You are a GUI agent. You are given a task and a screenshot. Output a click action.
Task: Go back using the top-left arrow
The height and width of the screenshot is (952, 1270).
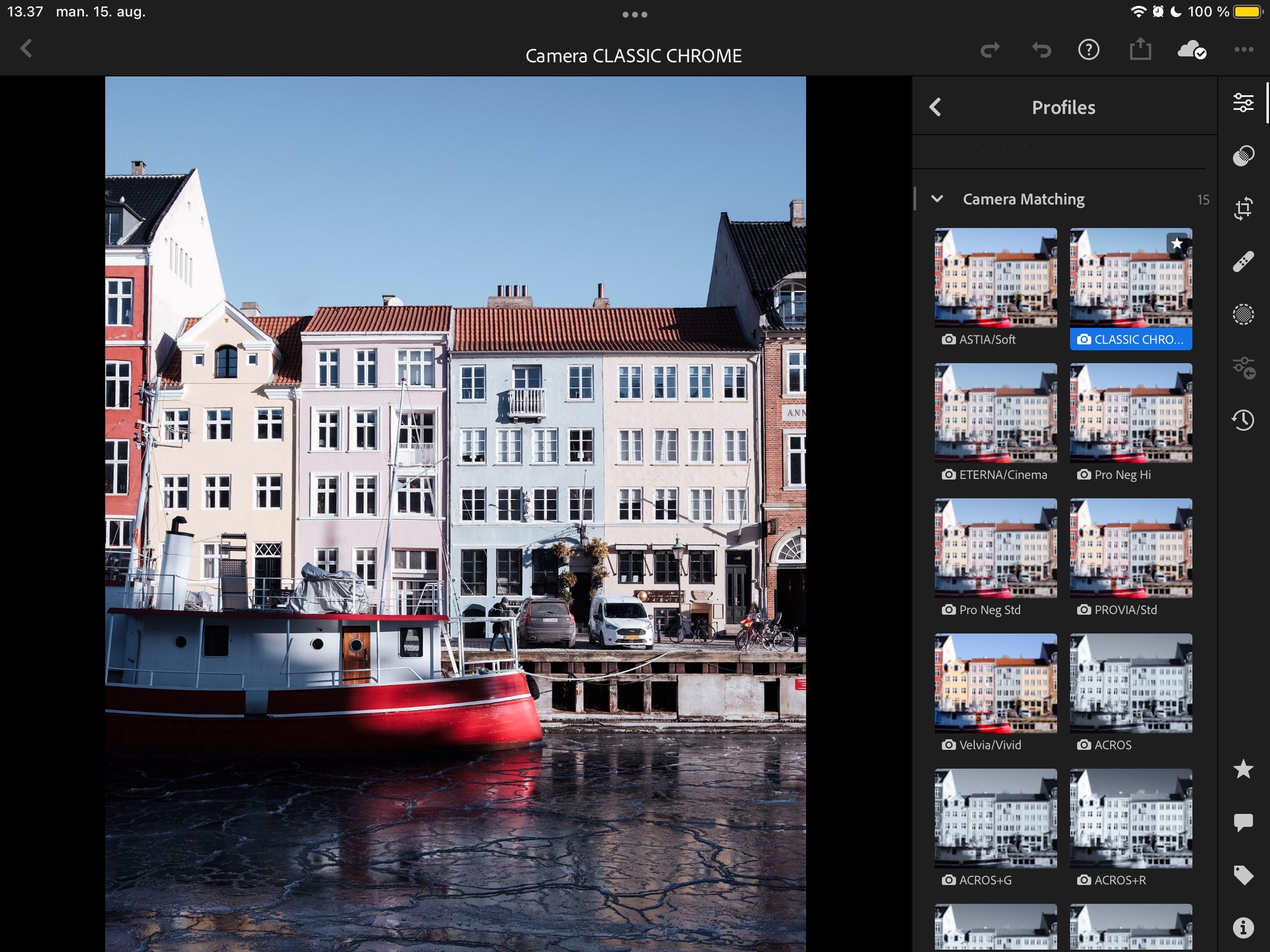(x=26, y=49)
